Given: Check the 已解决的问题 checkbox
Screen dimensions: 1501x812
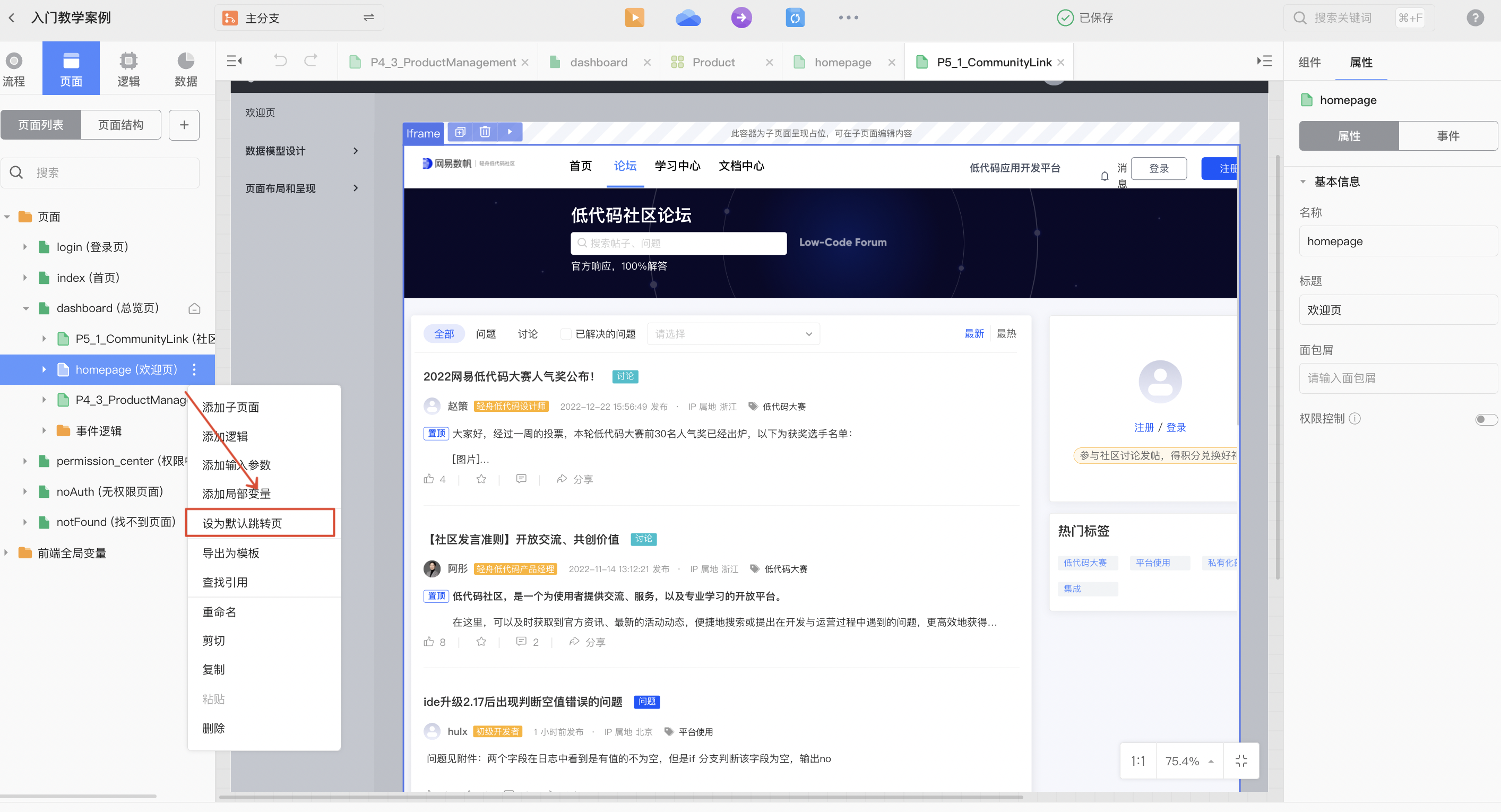Looking at the screenshot, I should pyautogui.click(x=565, y=334).
